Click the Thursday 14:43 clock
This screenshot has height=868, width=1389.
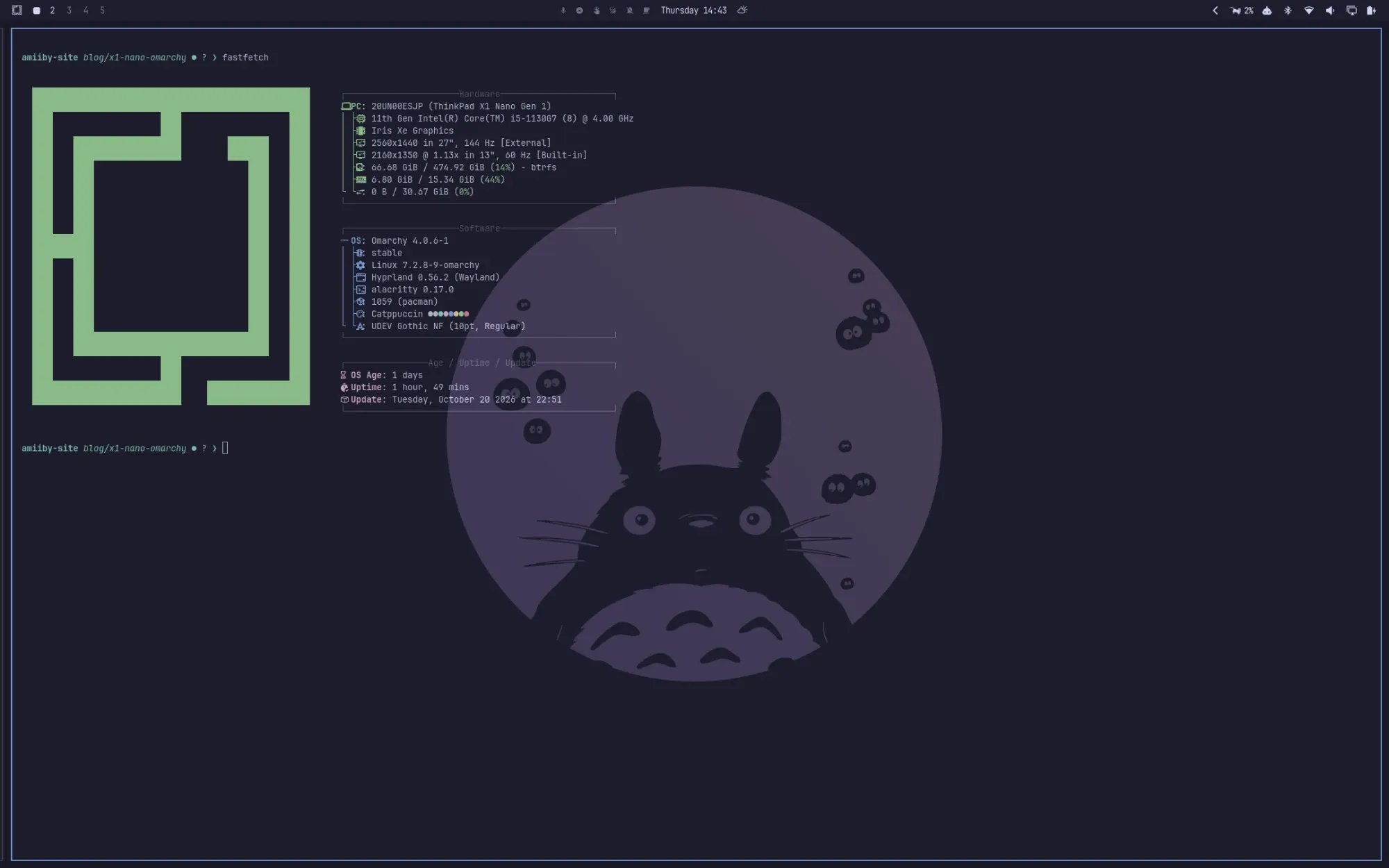point(693,10)
